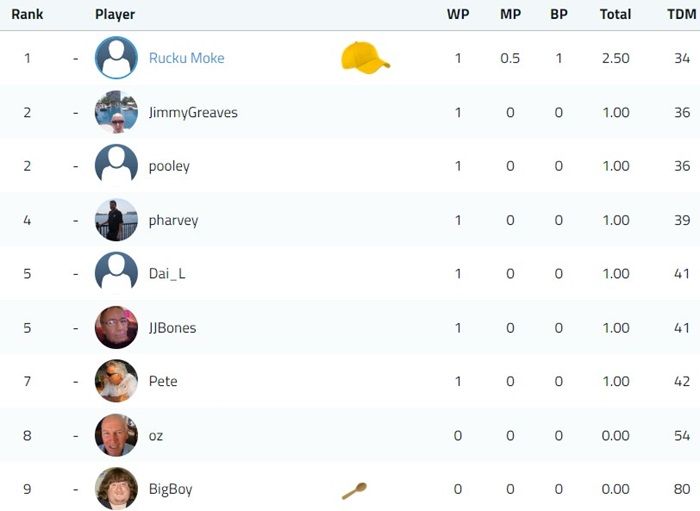Open Rucku Moke's default avatar
This screenshot has width=700, height=511.
tap(117, 58)
